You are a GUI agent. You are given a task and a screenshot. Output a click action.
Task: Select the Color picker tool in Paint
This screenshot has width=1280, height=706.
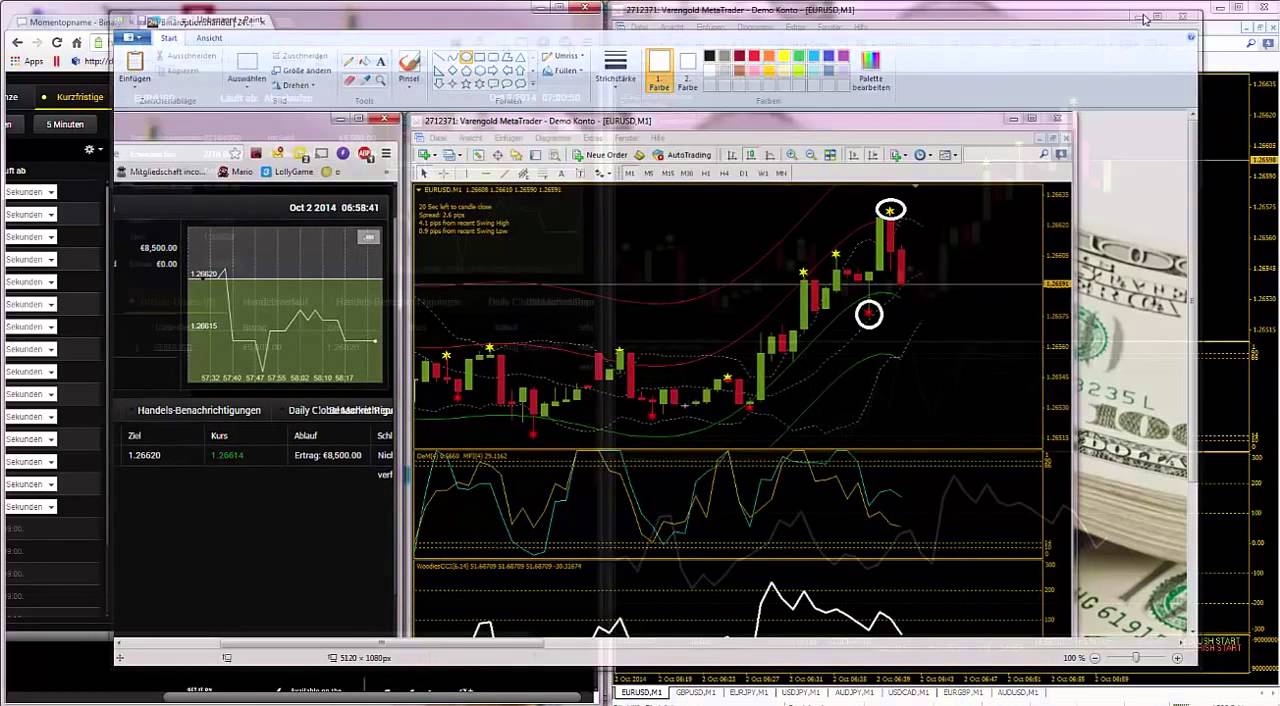(x=364, y=80)
